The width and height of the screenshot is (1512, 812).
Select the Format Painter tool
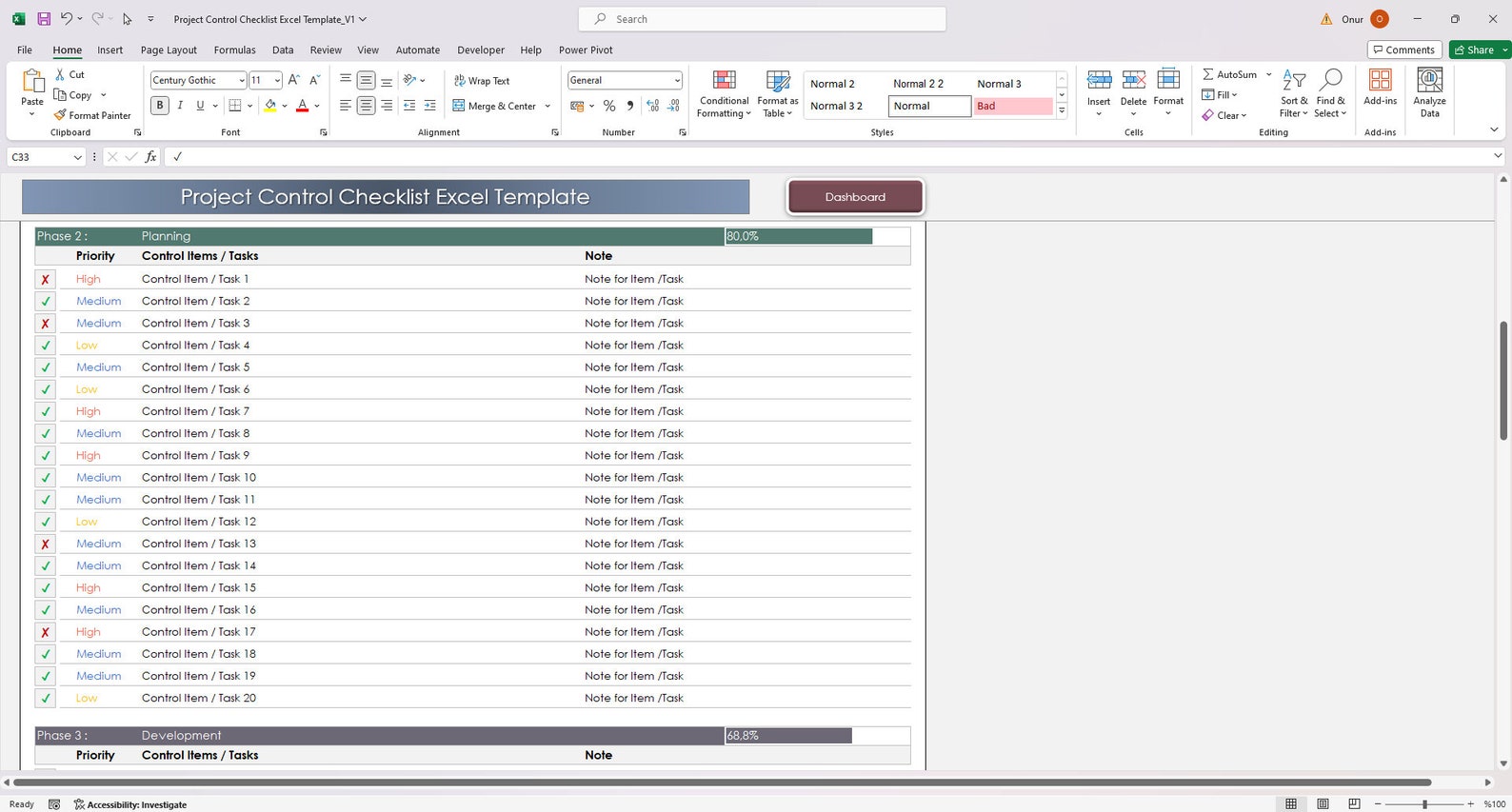point(92,115)
